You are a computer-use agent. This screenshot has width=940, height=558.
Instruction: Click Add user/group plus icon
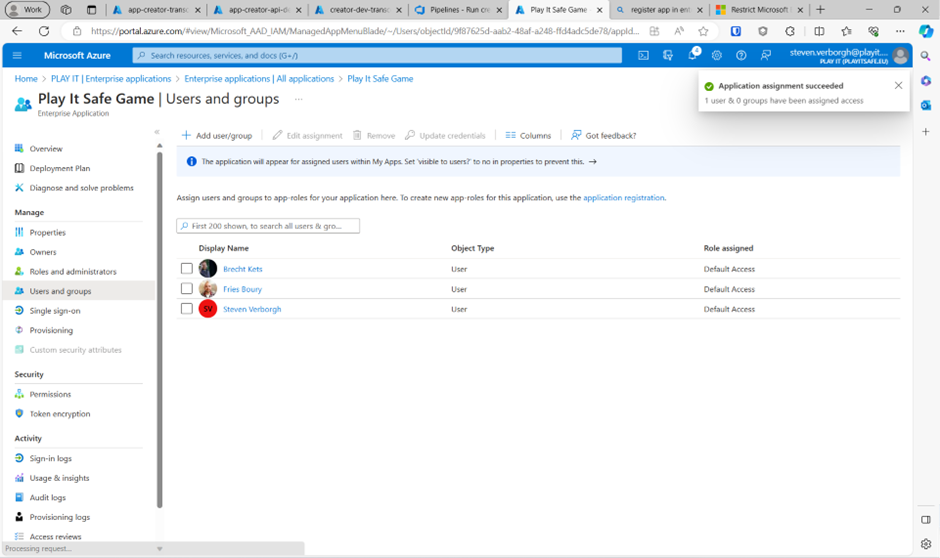click(x=187, y=135)
